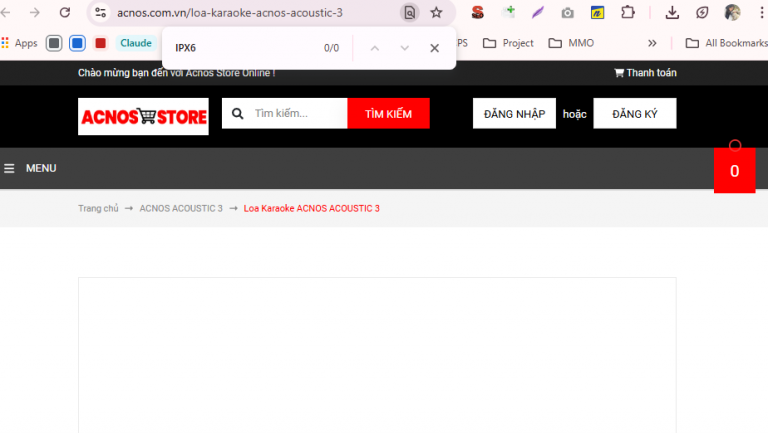Close the find-in-page bar
This screenshot has width=768, height=433.
434,48
